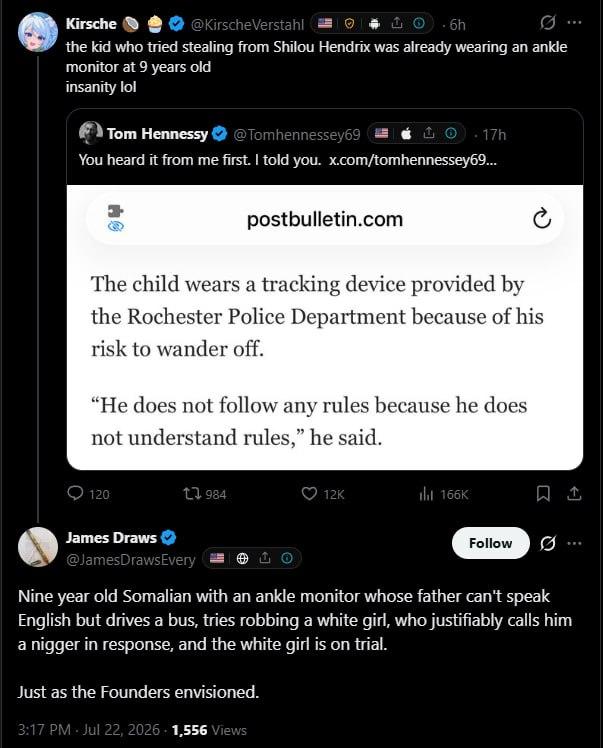Open James Draws profile avatar
603x748 pixels.
click(x=38, y=547)
